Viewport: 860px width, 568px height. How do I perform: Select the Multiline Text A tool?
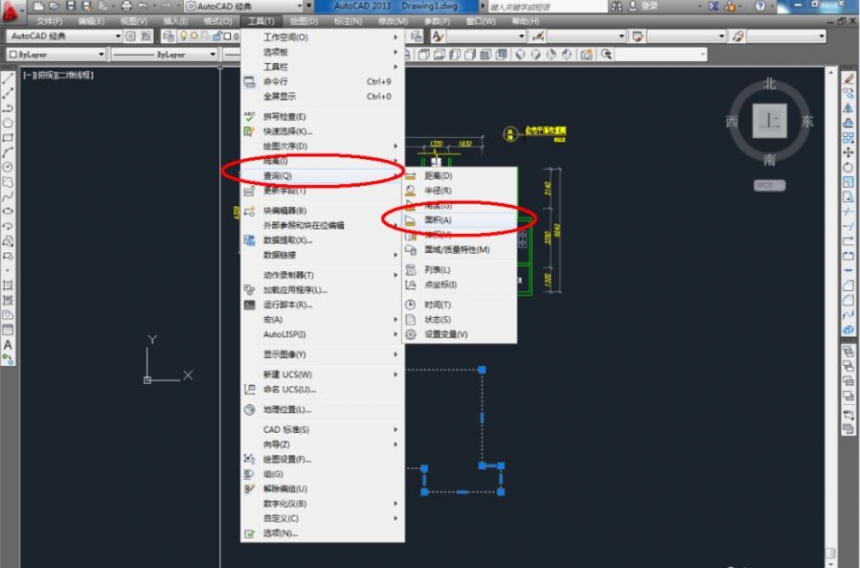pos(8,345)
